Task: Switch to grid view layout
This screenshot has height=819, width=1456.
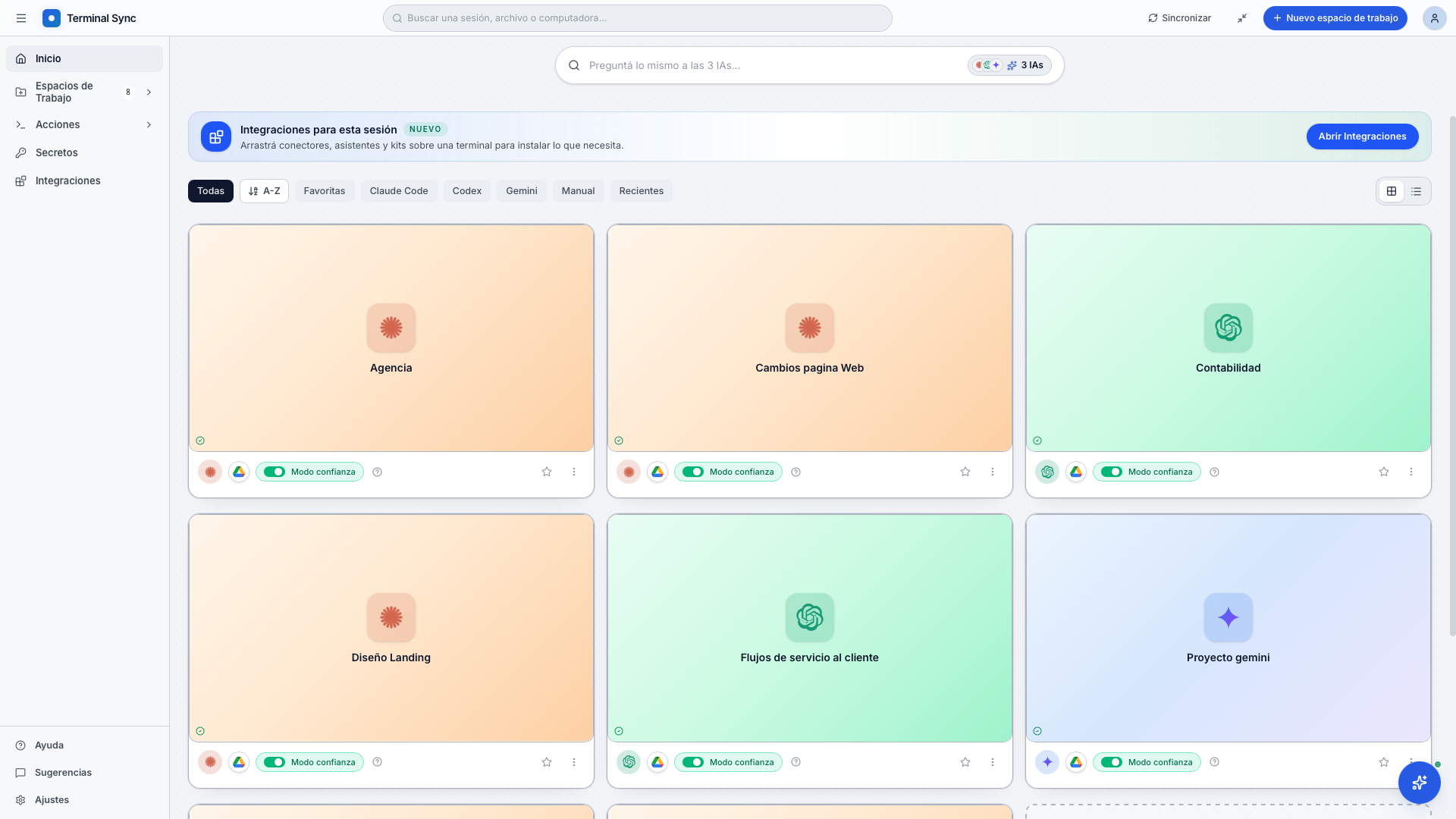Action: click(1392, 191)
